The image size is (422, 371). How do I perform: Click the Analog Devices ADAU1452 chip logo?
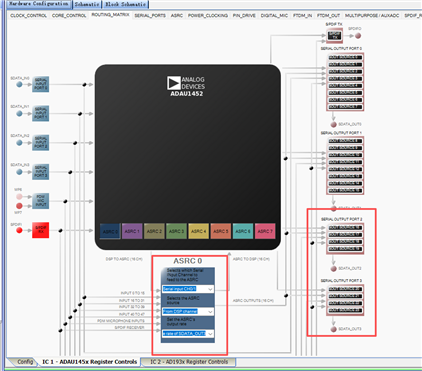[186, 86]
